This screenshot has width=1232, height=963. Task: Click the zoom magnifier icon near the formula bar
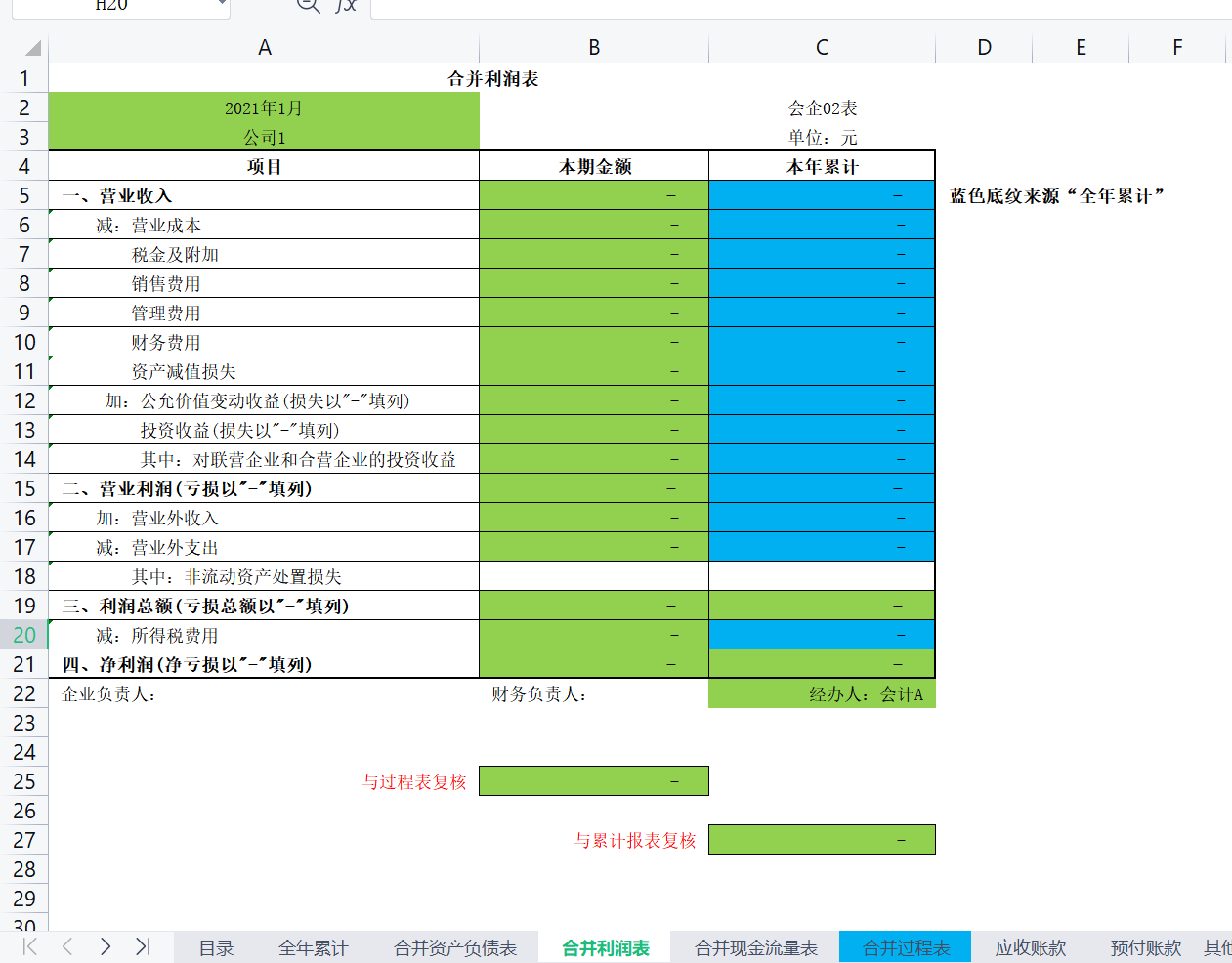(308, 4)
